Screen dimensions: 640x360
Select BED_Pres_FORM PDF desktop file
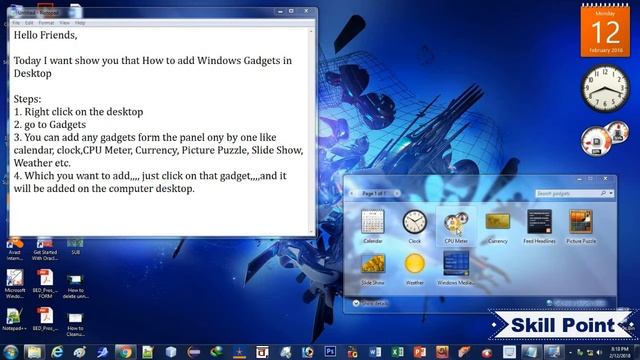click(x=45, y=284)
